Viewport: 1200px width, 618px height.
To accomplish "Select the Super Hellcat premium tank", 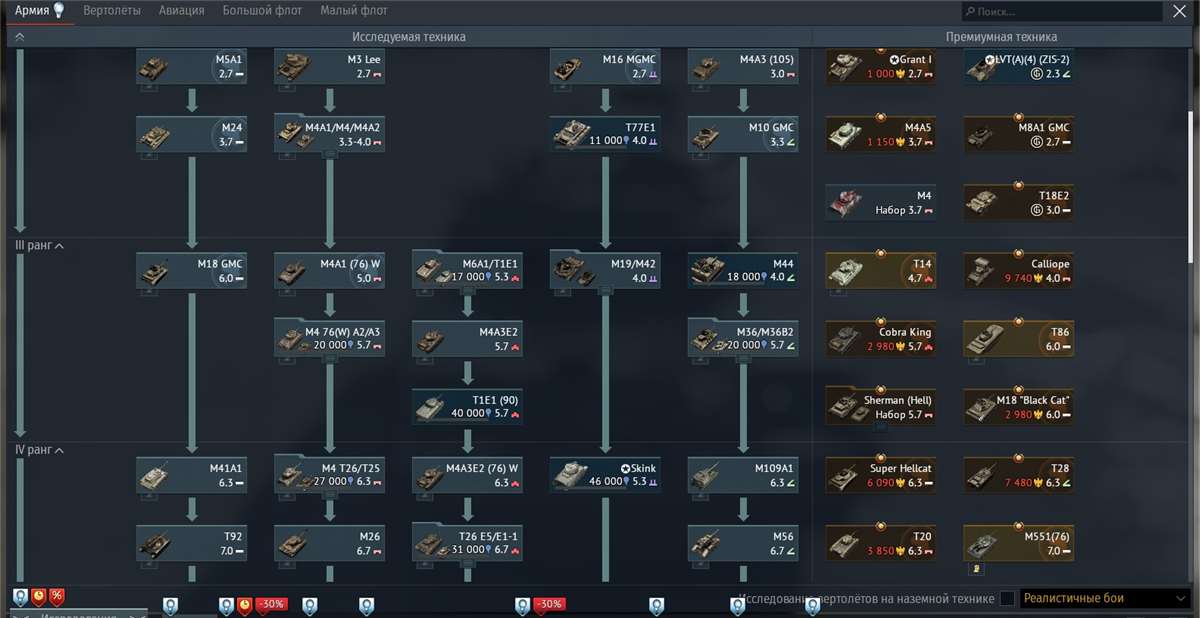I will click(x=880, y=474).
